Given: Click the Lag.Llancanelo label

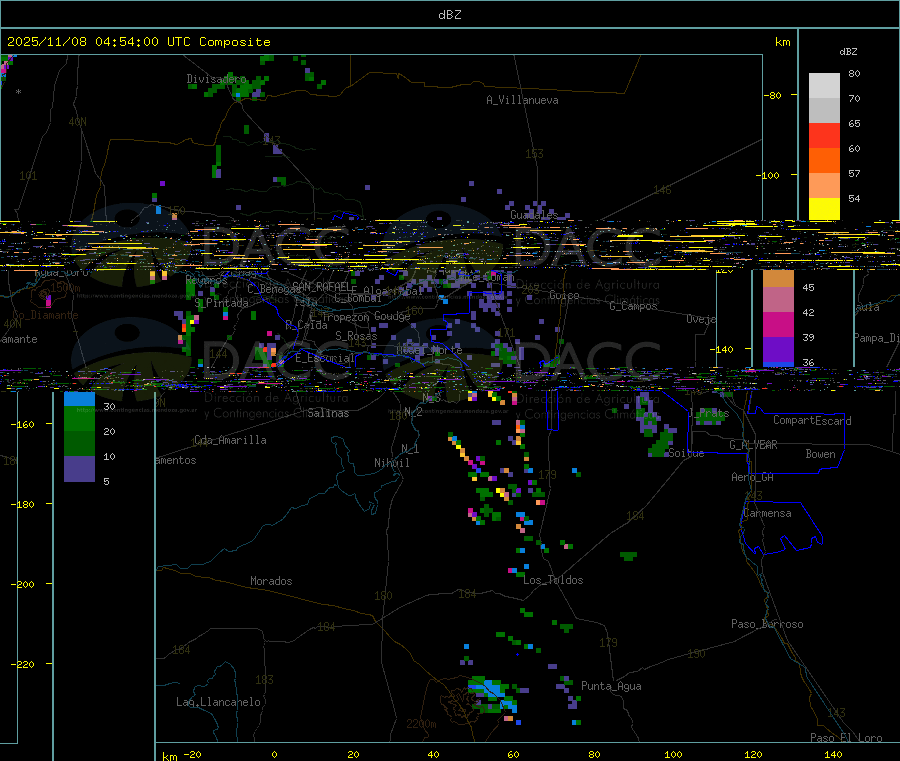Looking at the screenshot, I should click(218, 702).
